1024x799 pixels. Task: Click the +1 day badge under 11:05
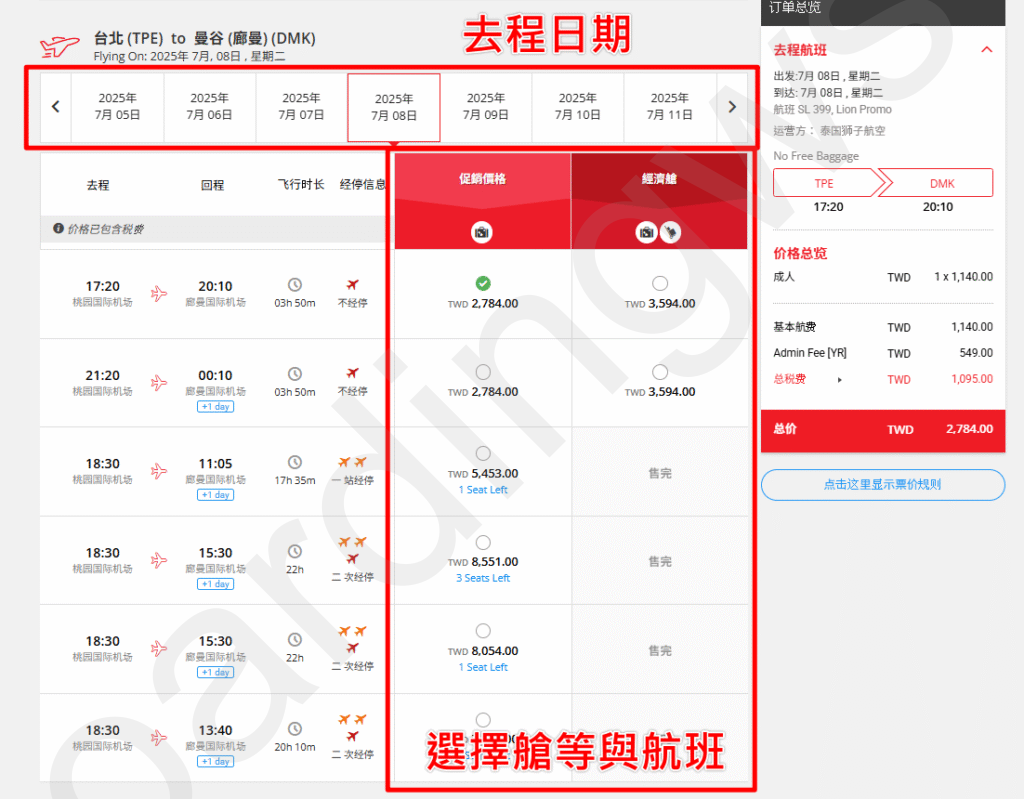[216, 495]
